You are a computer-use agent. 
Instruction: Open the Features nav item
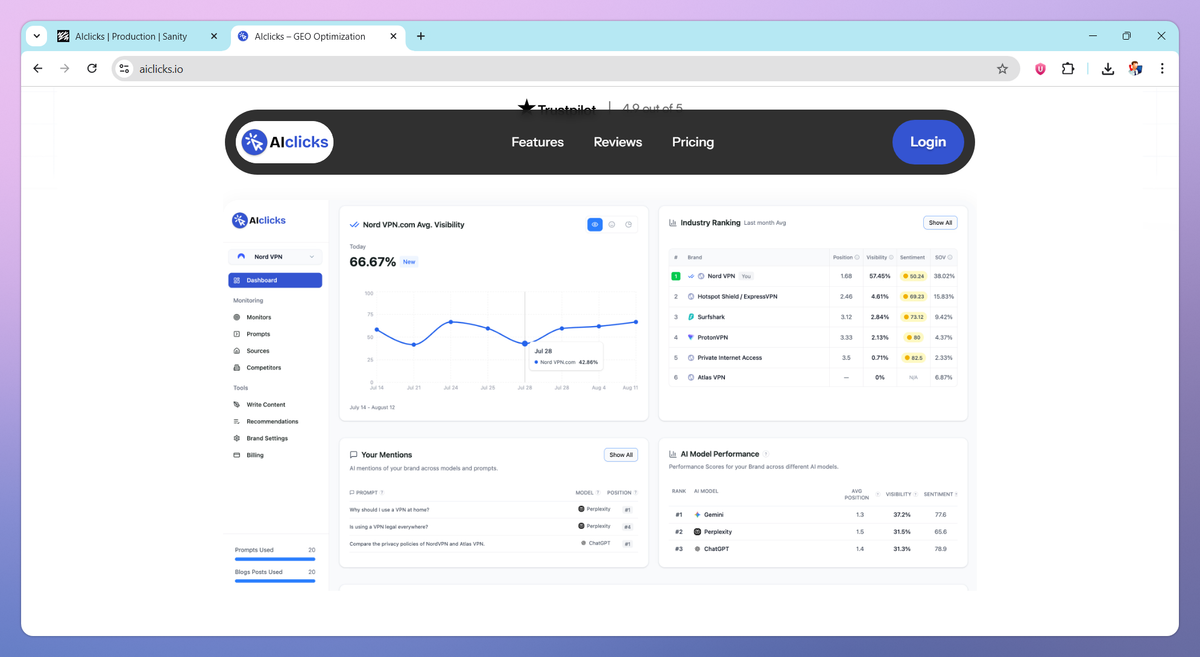coord(538,142)
